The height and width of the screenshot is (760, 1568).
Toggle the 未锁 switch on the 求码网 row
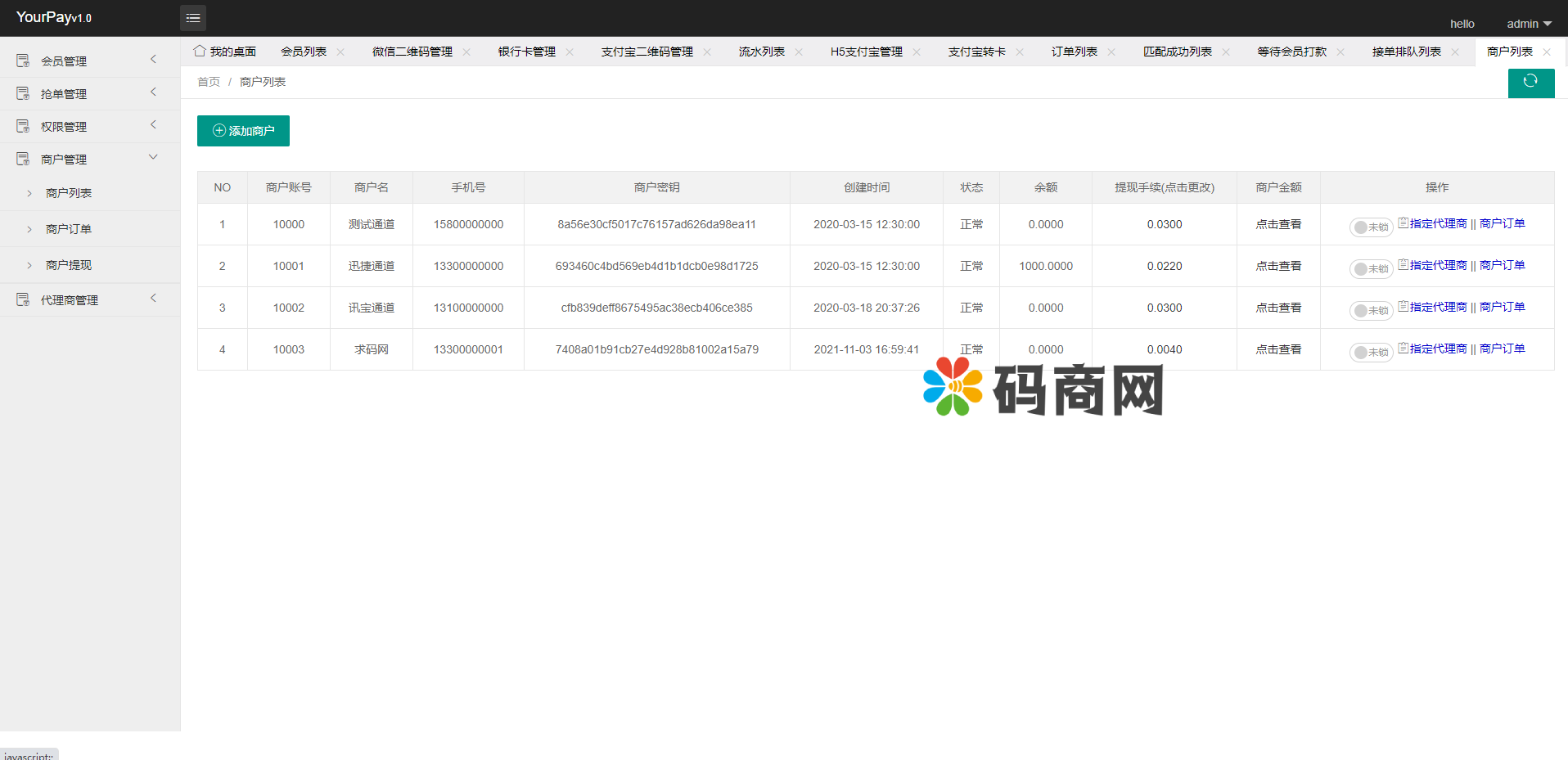click(1372, 352)
